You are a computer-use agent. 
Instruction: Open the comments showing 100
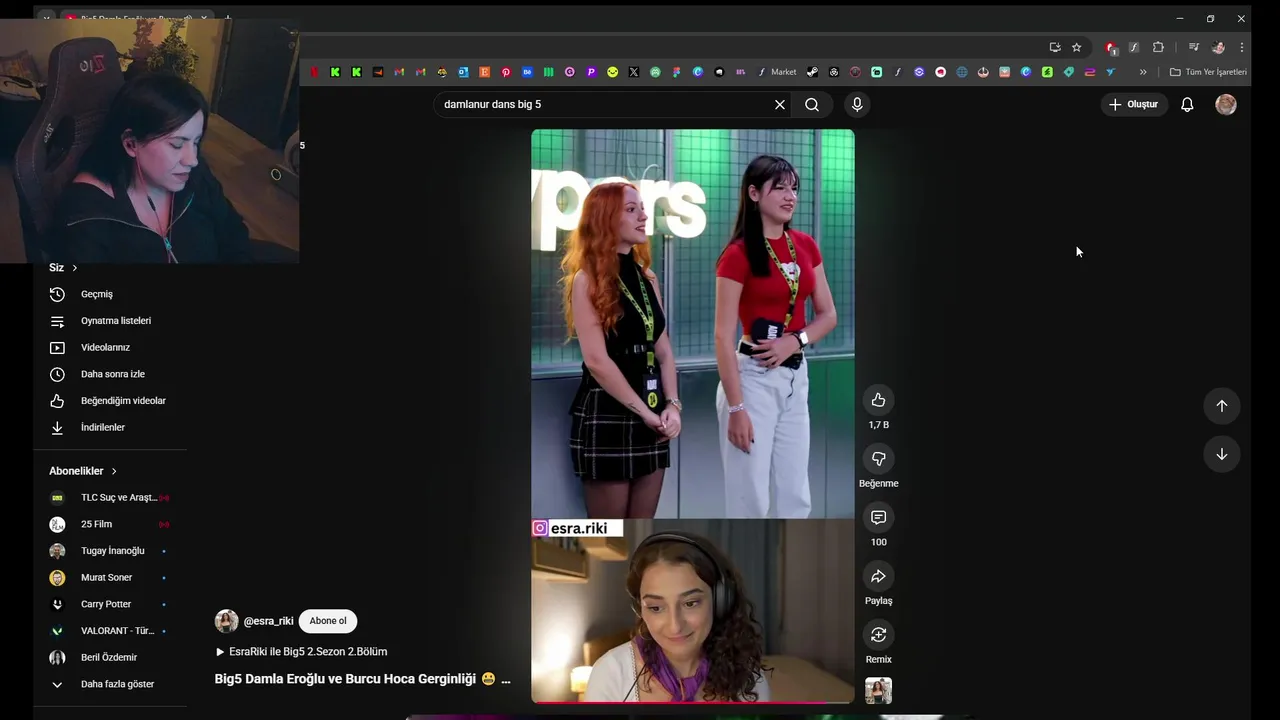(878, 517)
